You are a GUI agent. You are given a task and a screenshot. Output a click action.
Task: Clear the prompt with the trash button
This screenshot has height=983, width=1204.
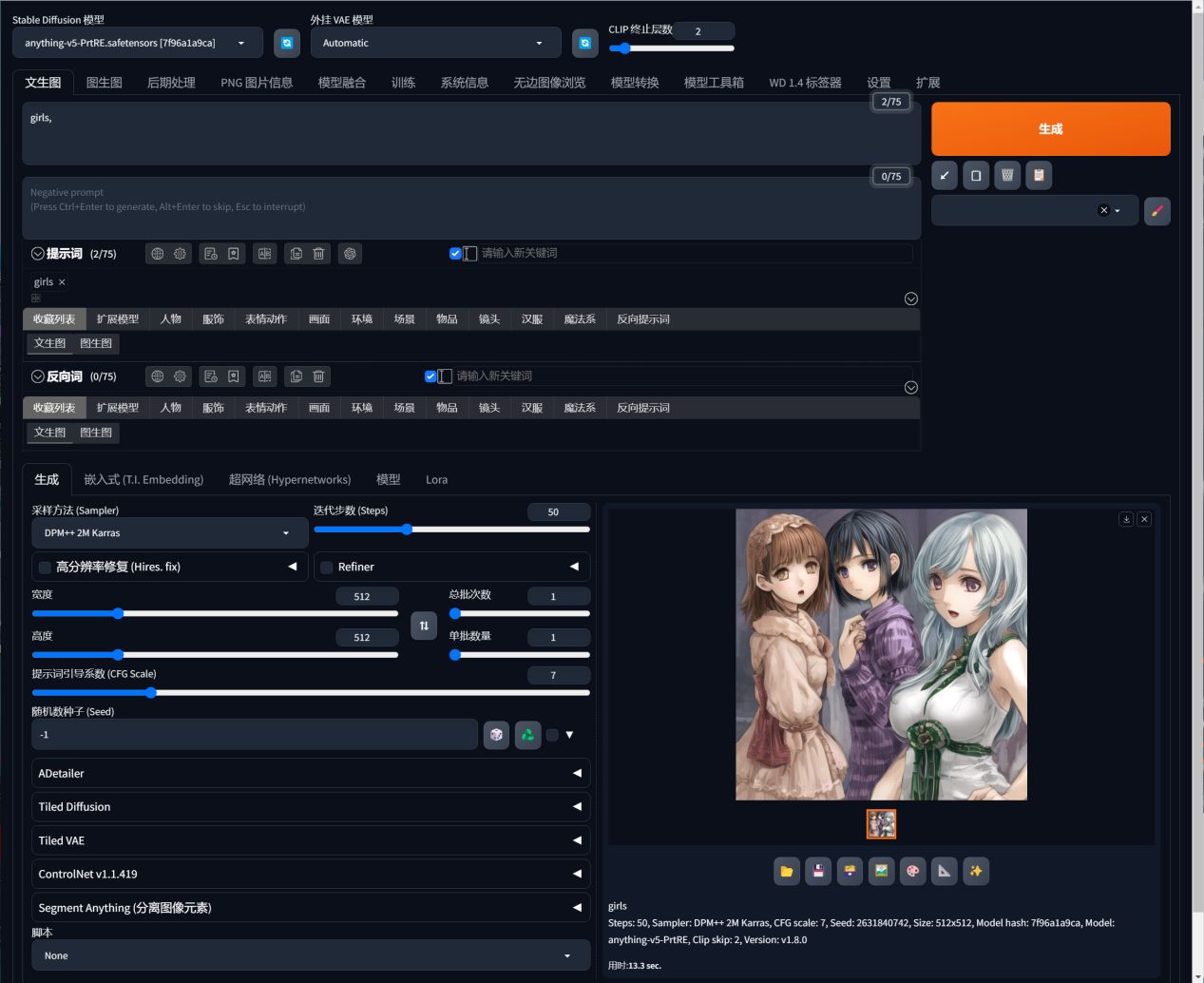coord(1007,175)
